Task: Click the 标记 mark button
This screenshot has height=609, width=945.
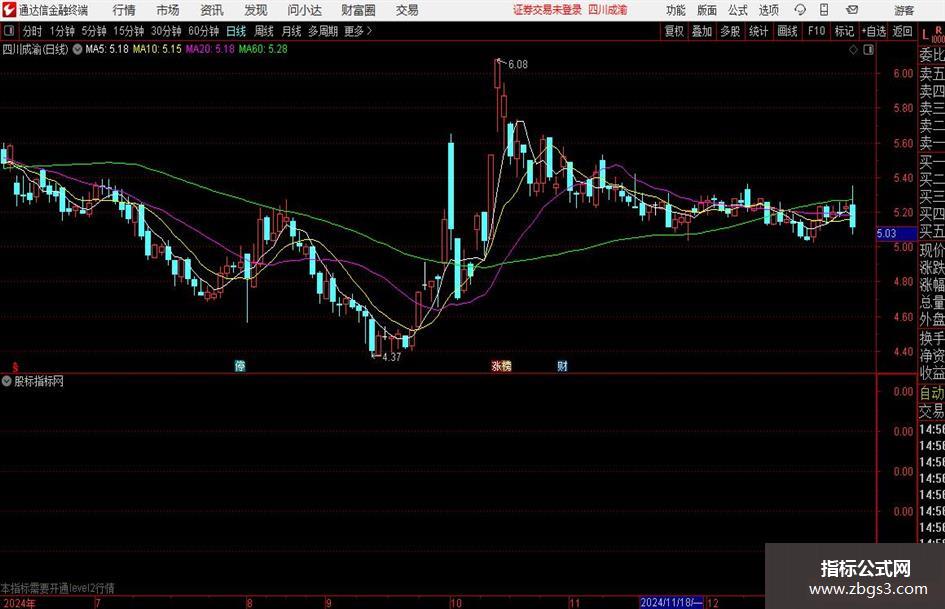Action: tap(844, 31)
